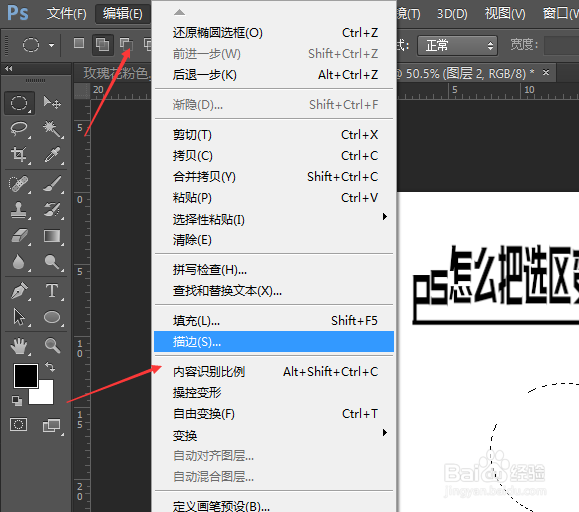This screenshot has width=579, height=512.
Task: Collapse the toolbox with double-arrow
Action: click(8, 69)
